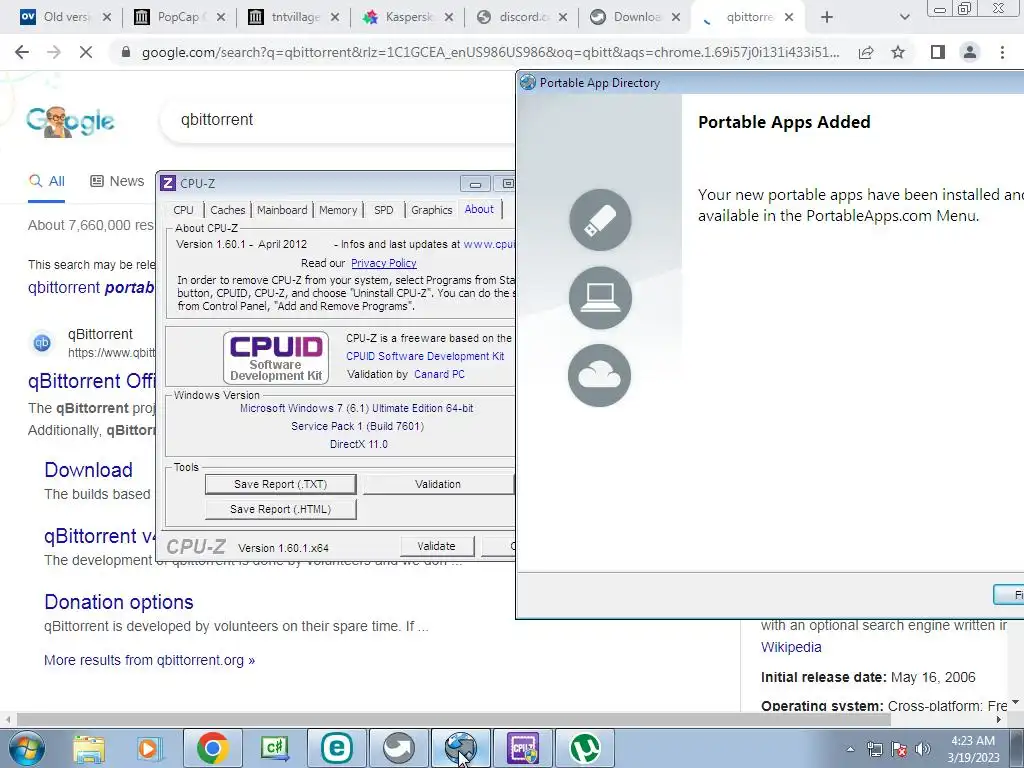This screenshot has width=1024, height=768.
Task: Open the Download sitelink under qBittorrent
Action: (88, 470)
